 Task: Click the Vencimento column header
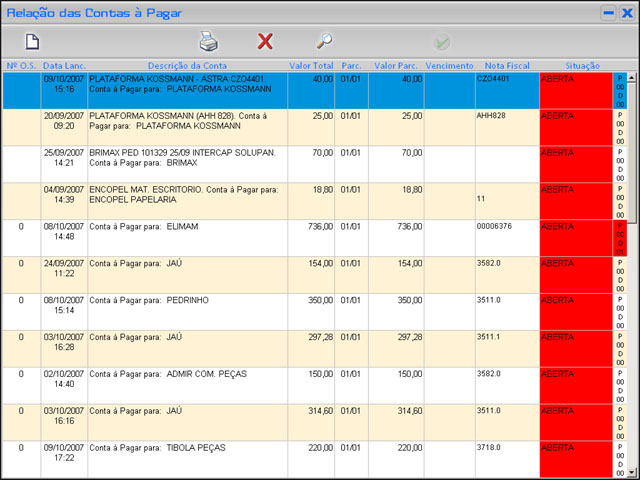(x=449, y=65)
